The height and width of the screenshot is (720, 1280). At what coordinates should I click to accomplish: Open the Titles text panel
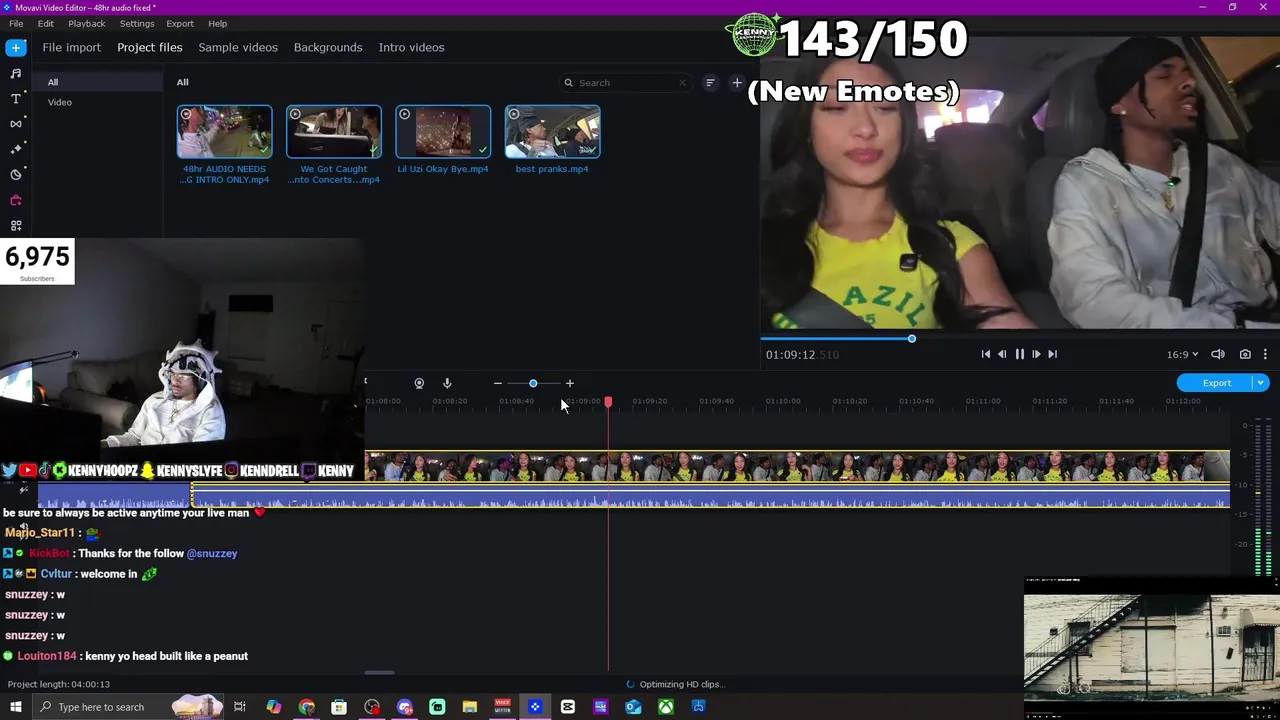click(x=16, y=98)
